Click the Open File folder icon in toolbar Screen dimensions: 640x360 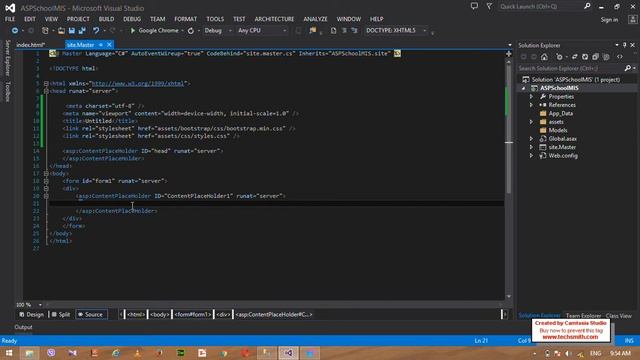[61, 31]
